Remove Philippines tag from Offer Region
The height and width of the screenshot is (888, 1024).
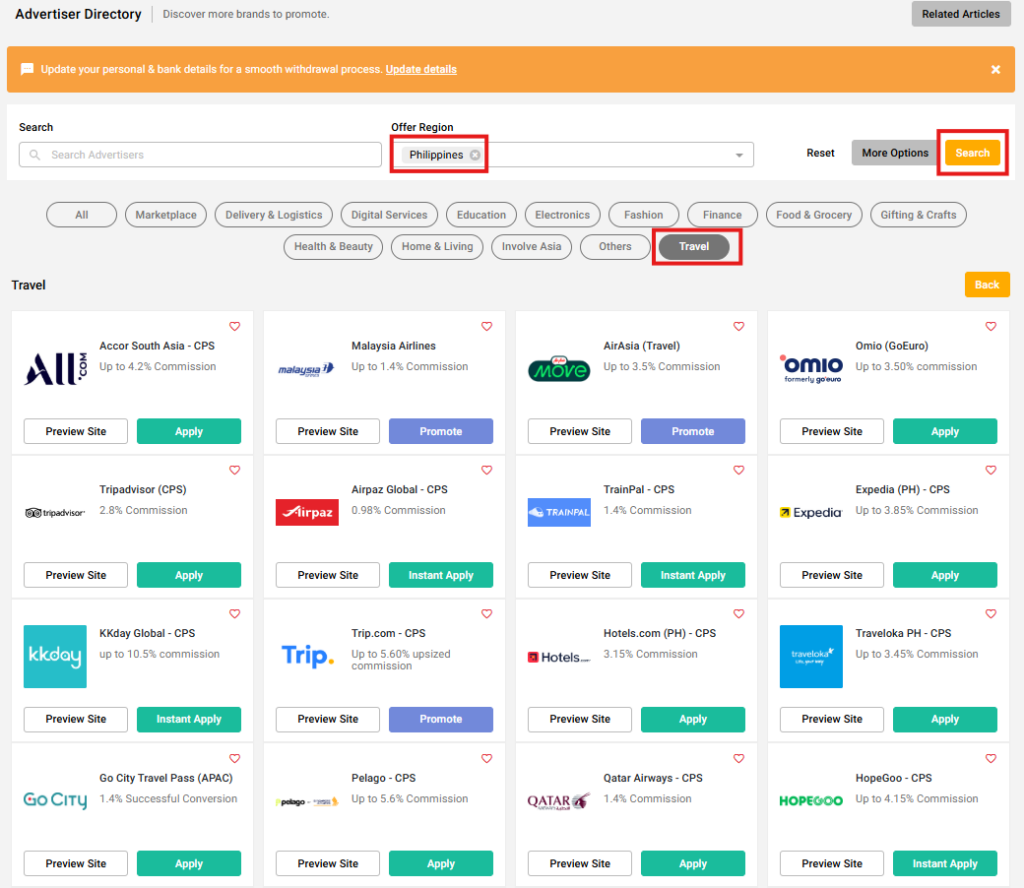coord(474,155)
